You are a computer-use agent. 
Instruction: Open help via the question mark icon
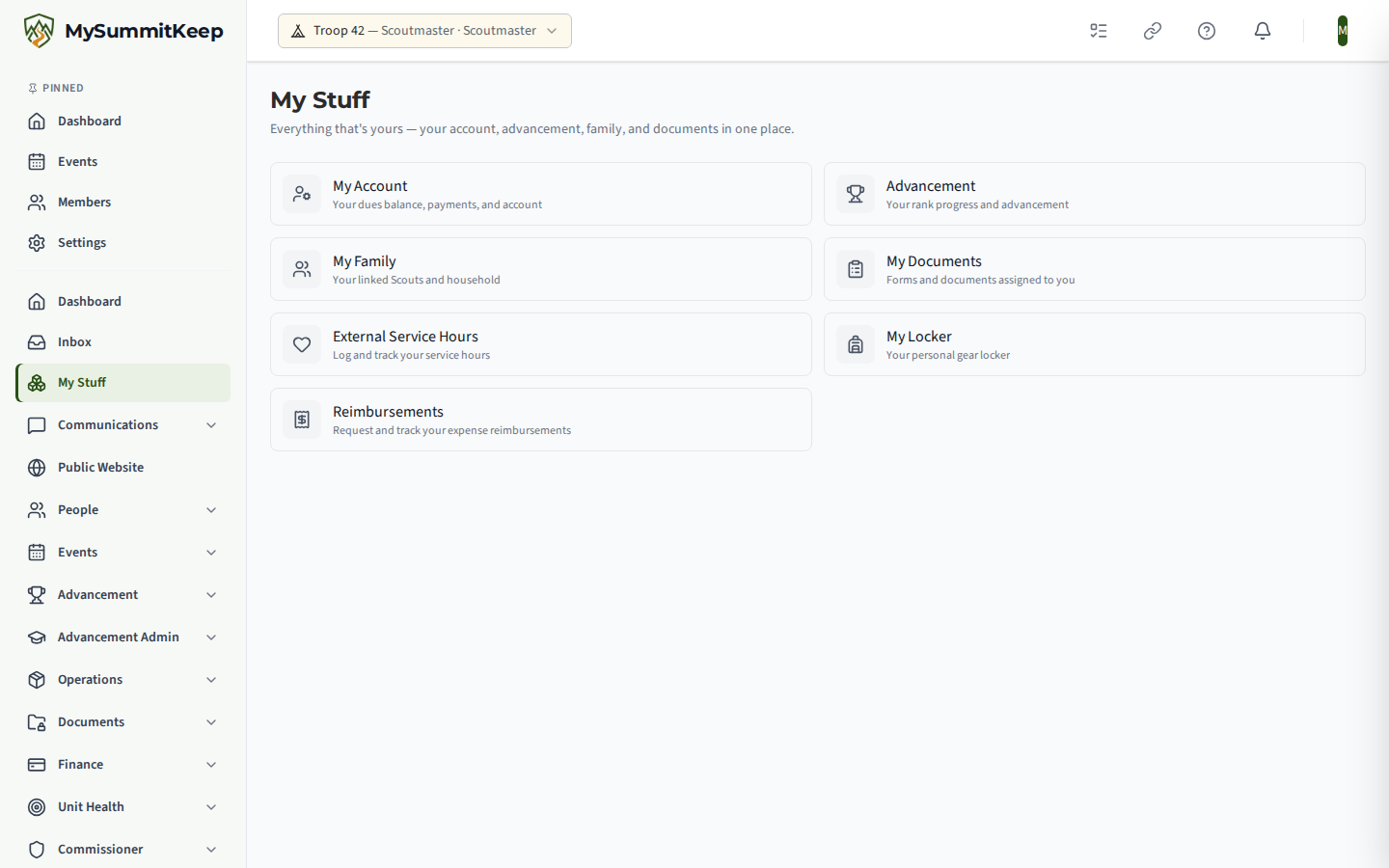(x=1207, y=31)
